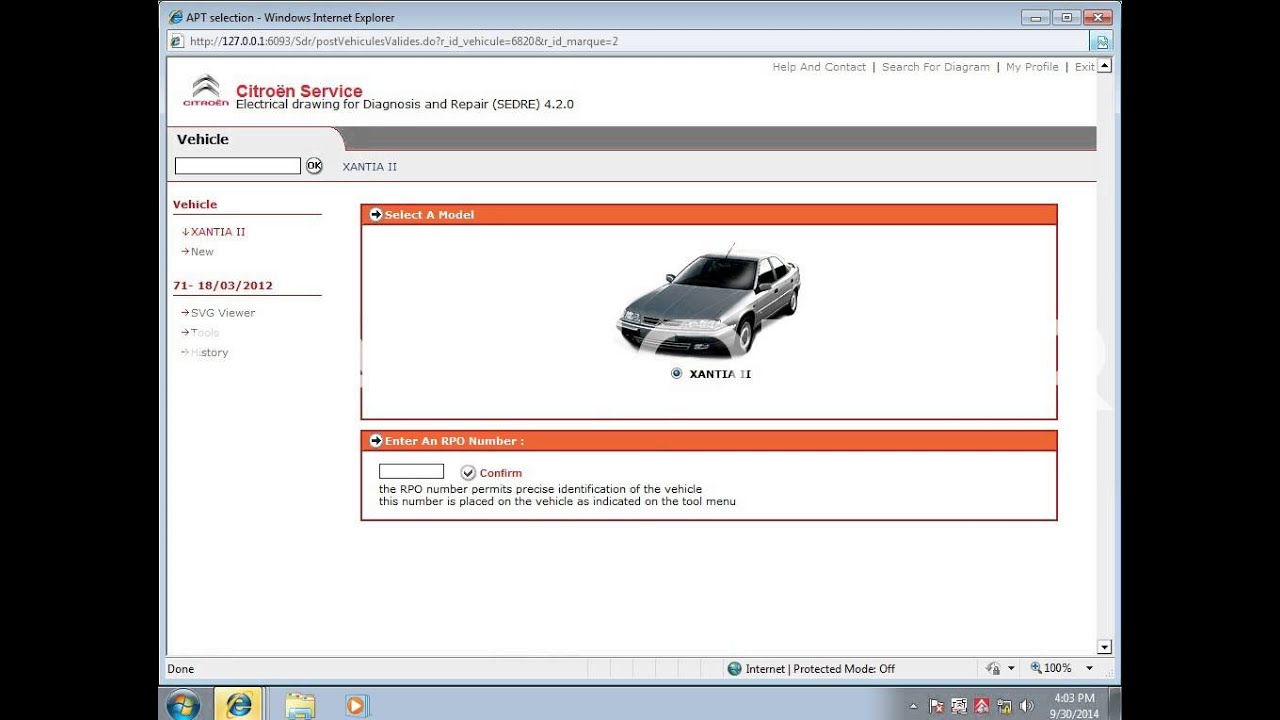Click arrow icon in Enter An RPO Number header
This screenshot has width=1280, height=720.
tap(376, 440)
